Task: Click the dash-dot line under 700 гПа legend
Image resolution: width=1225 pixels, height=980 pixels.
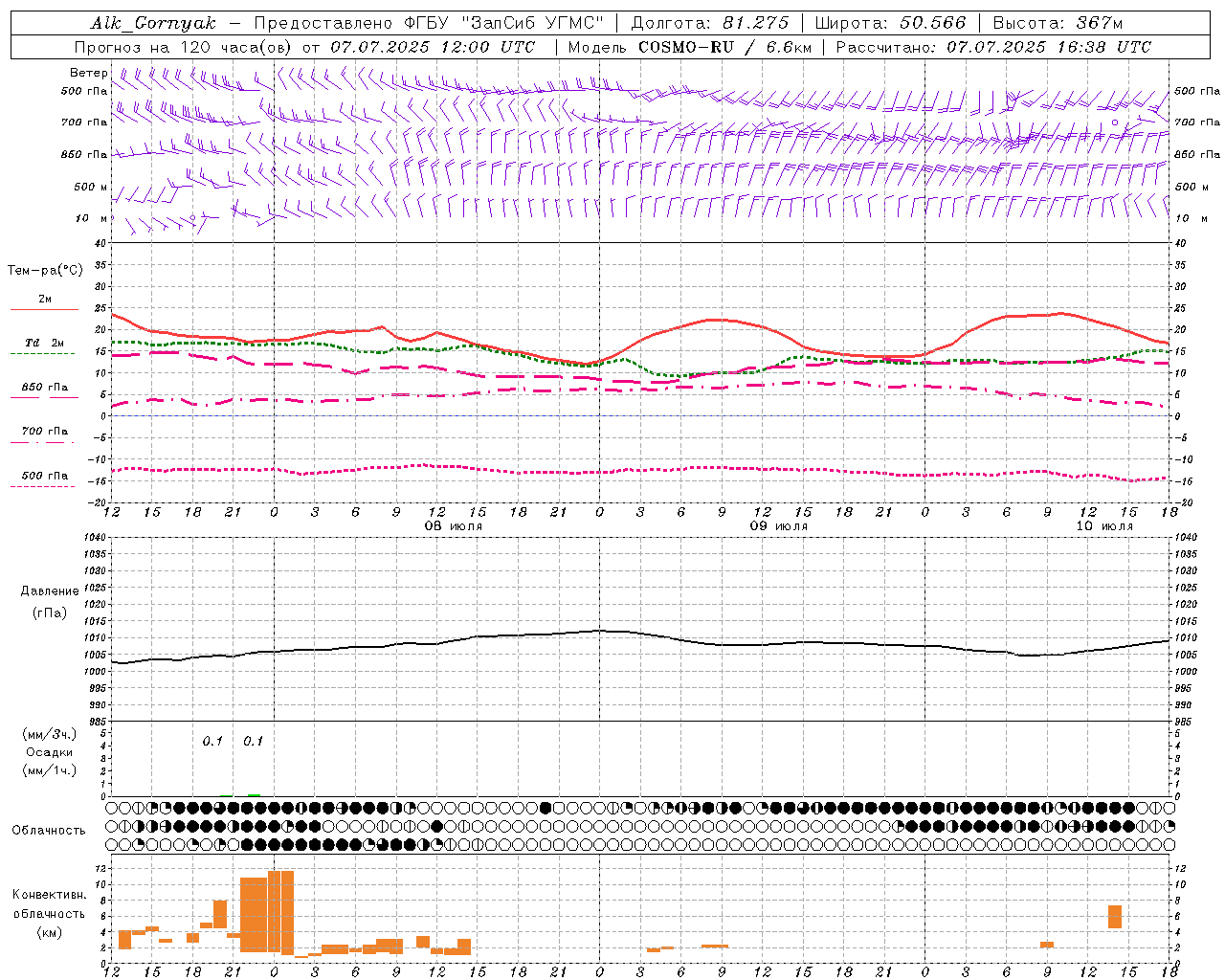Action: (x=43, y=442)
